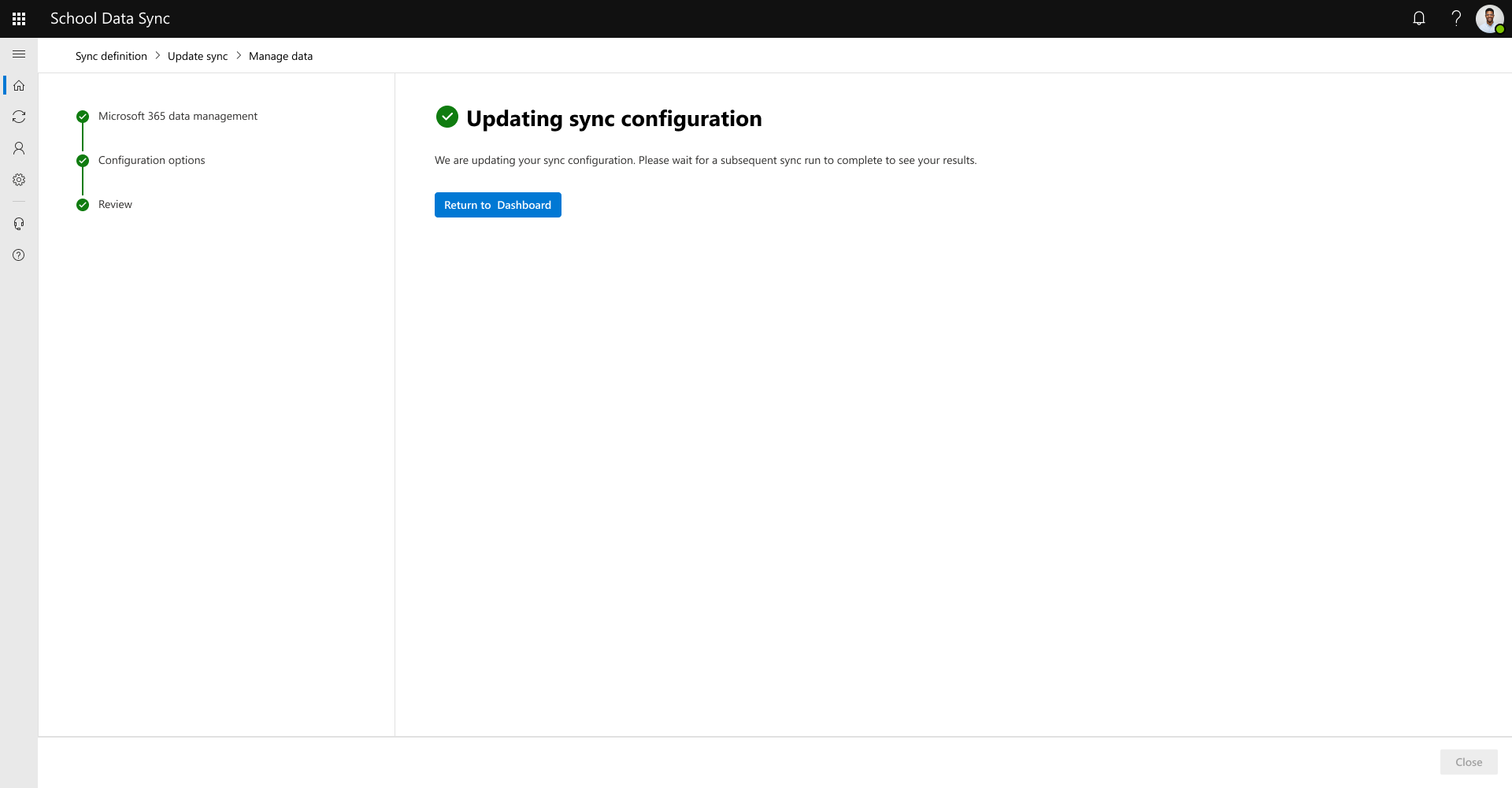Click the Close button

(1469, 762)
